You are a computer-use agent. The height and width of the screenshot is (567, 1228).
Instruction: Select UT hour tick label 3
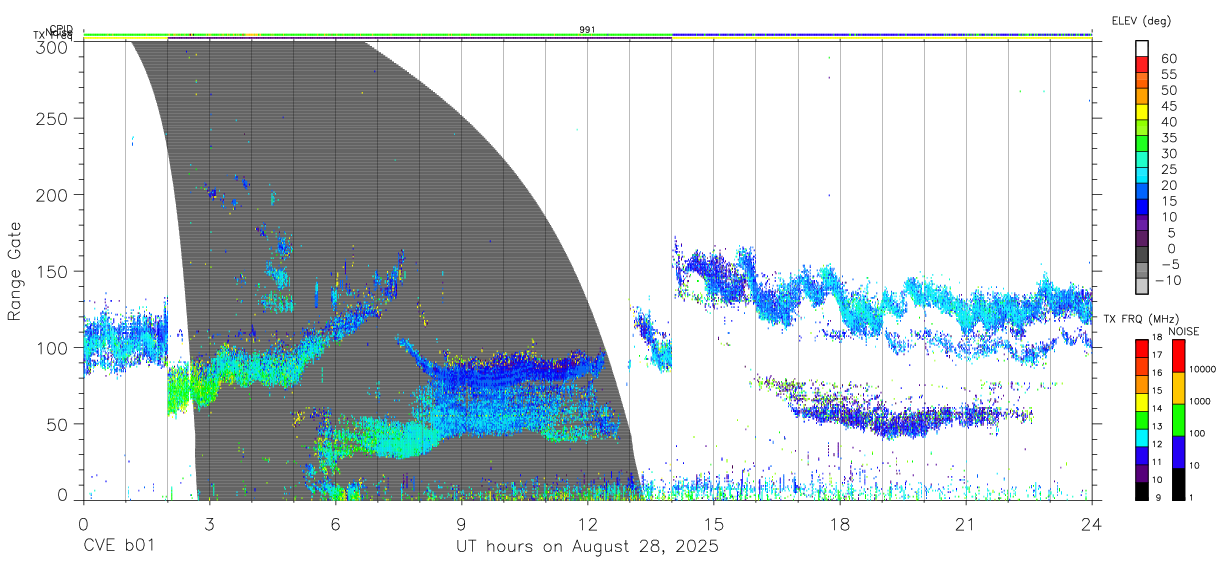pyautogui.click(x=209, y=524)
